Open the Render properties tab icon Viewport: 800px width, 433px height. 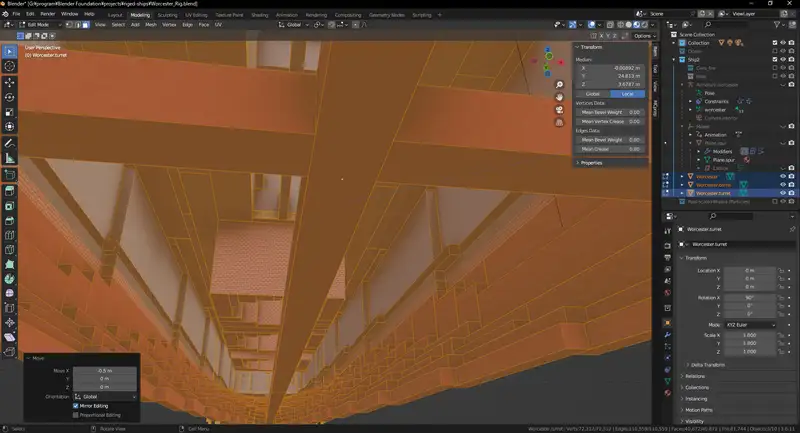pyautogui.click(x=667, y=246)
